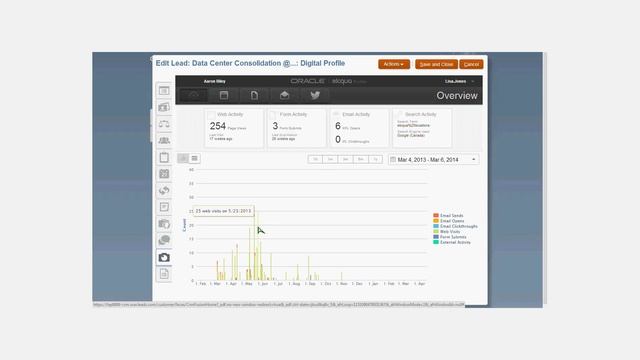Open the sidebar clipboard icon
This screenshot has height=360, width=640.
(164, 157)
